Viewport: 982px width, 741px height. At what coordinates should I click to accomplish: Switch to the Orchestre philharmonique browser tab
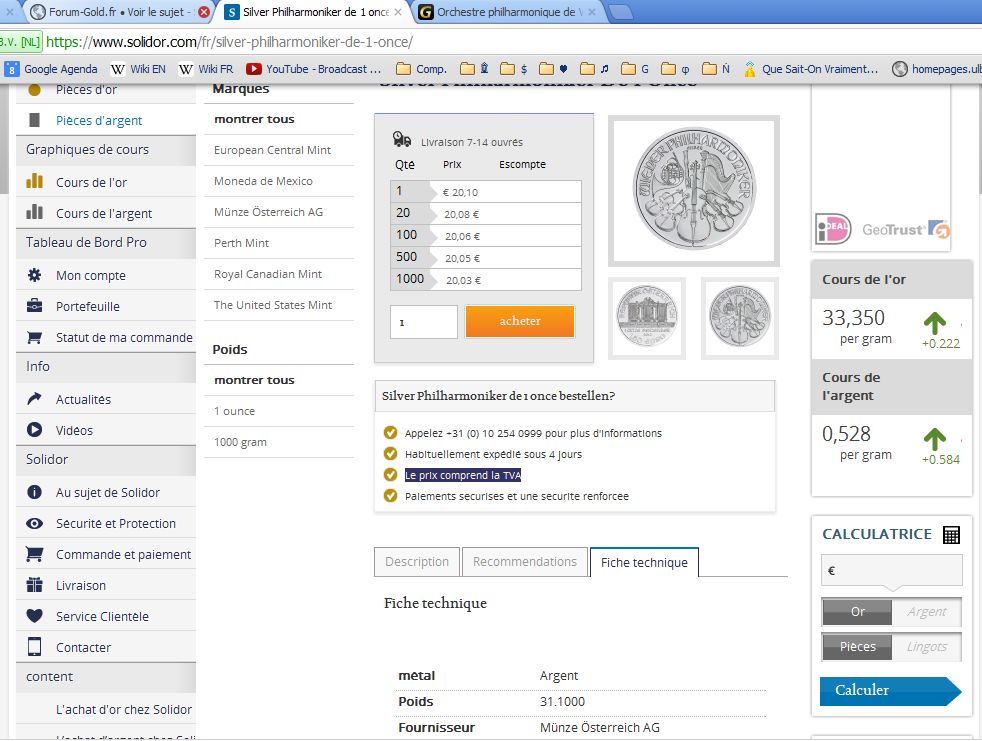click(x=506, y=12)
